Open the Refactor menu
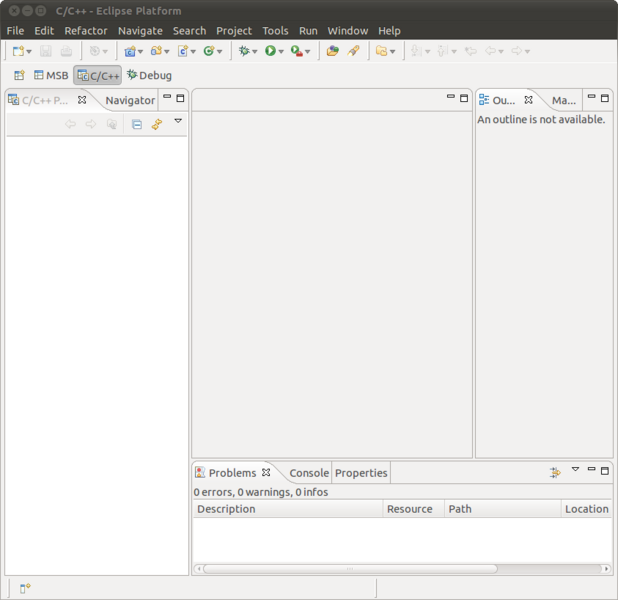Viewport: 618px width, 600px height. pos(86,31)
